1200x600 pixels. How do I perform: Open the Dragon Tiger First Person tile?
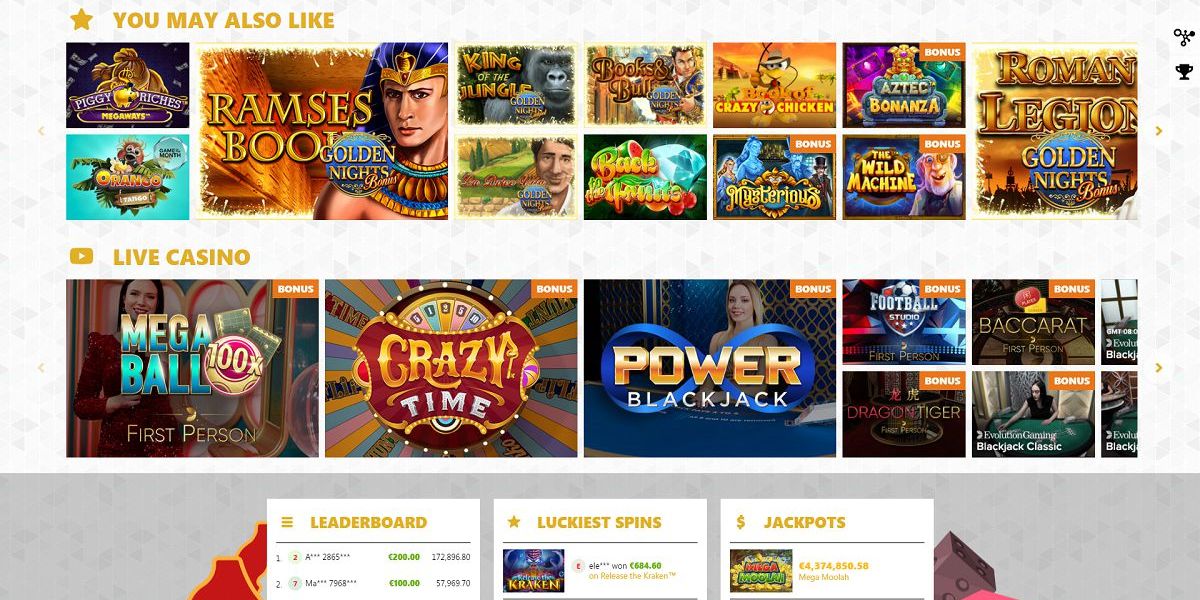[x=904, y=414]
